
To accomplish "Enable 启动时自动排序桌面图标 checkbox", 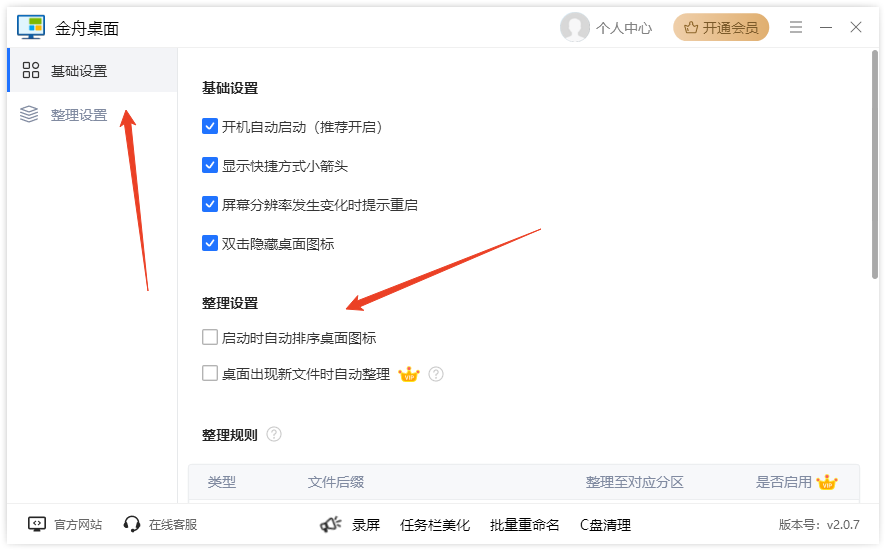I will pos(210,338).
